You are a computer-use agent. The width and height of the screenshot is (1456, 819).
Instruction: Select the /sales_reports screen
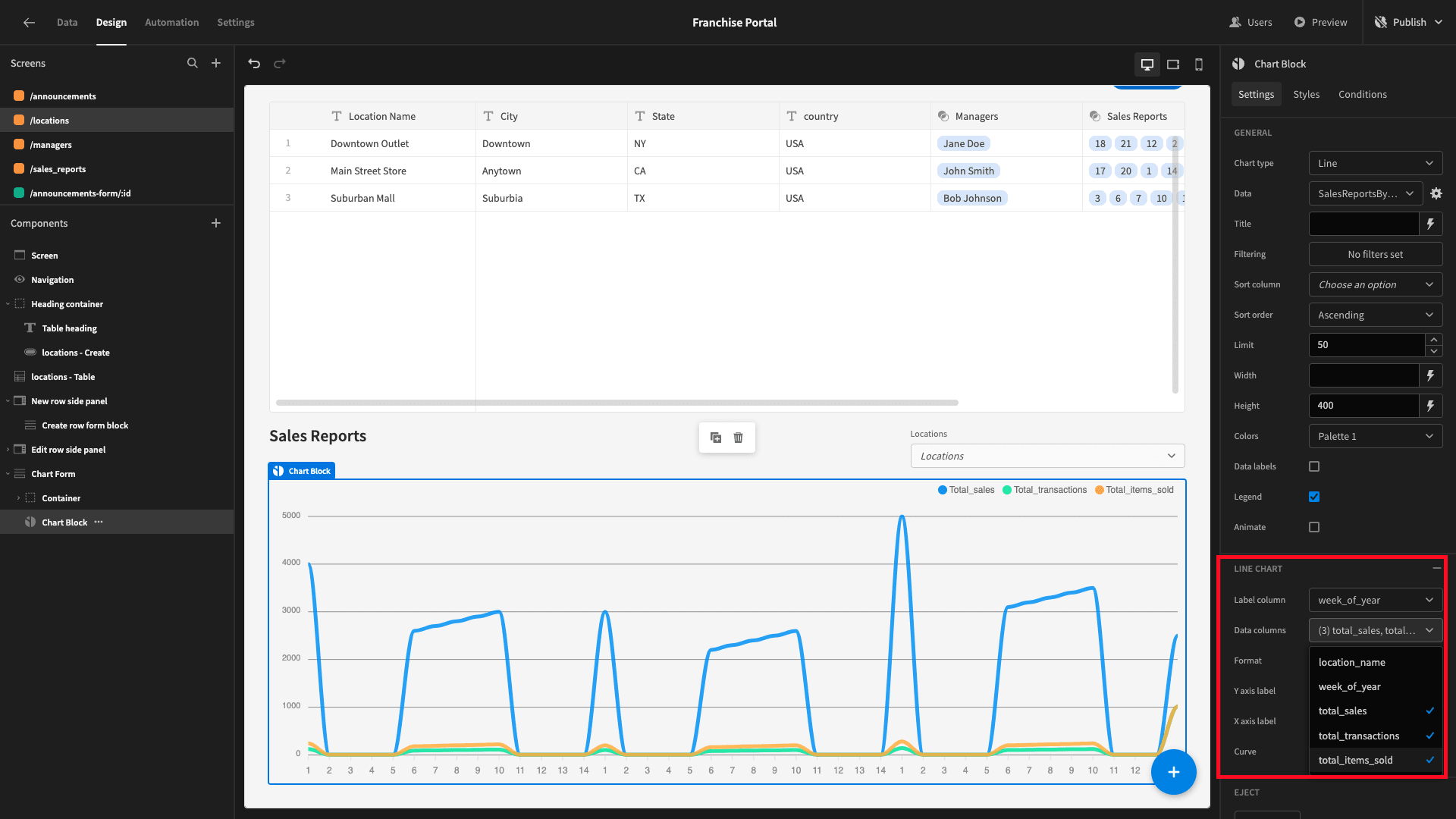tap(117, 169)
